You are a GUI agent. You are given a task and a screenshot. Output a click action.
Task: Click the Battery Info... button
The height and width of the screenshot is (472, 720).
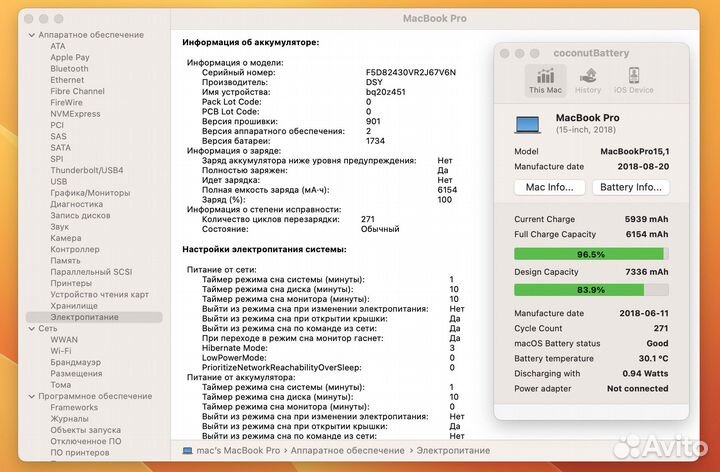pos(630,187)
